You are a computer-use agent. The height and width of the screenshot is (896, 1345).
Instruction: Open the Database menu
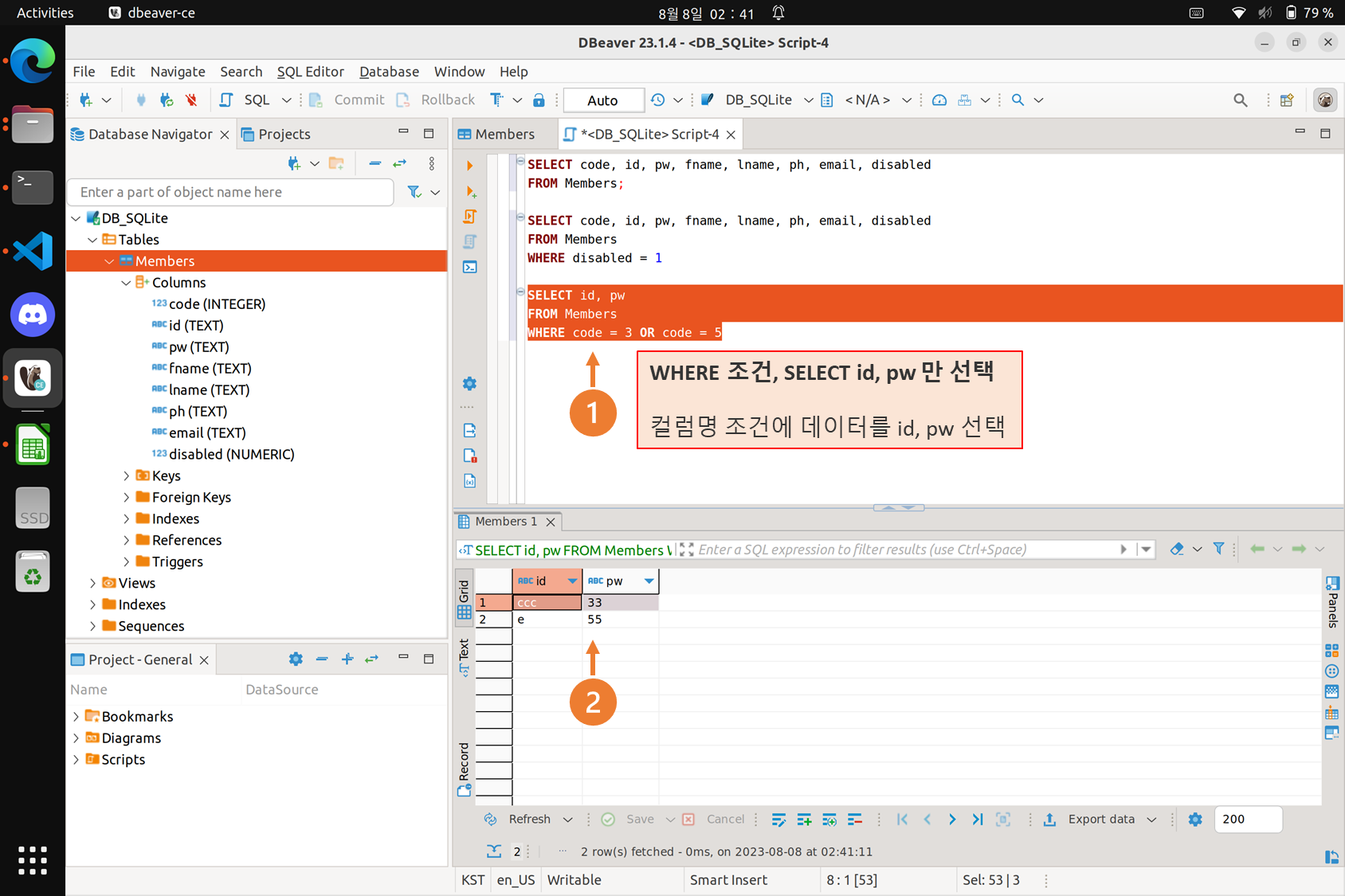point(389,72)
